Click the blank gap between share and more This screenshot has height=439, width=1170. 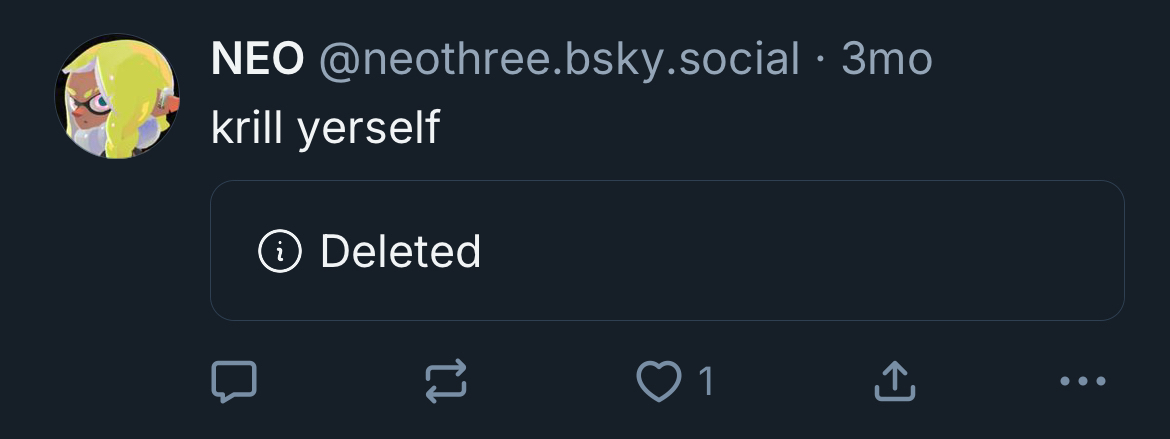click(x=990, y=381)
